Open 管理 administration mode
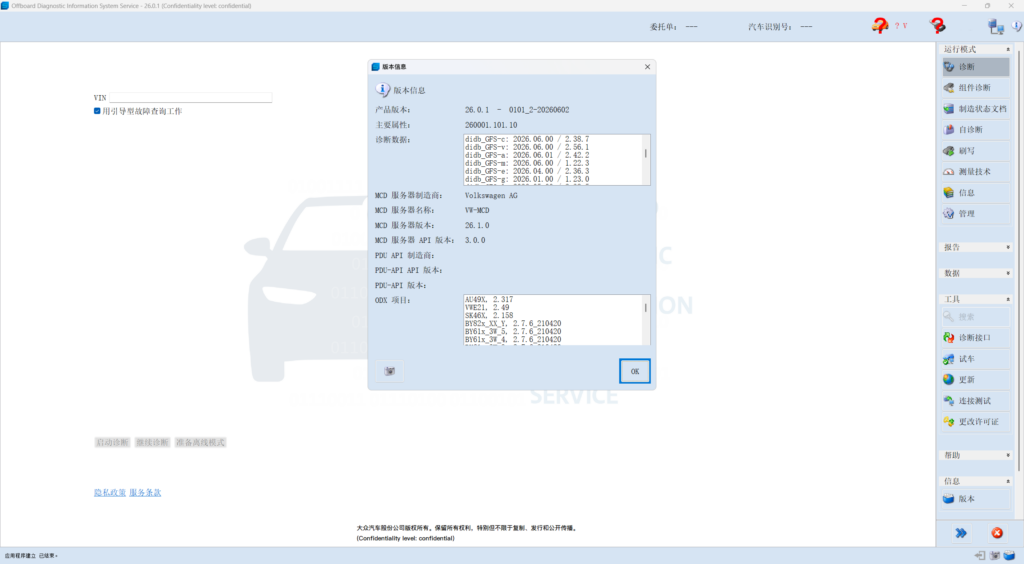Image resolution: width=1024 pixels, height=564 pixels. pyautogui.click(x=976, y=213)
